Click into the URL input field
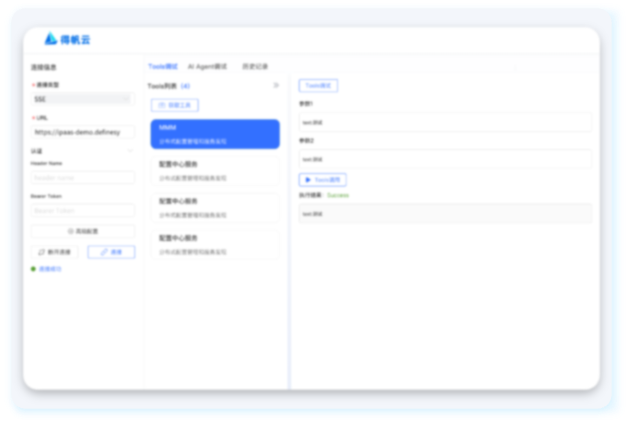This screenshot has width=629, height=423. click(82, 131)
